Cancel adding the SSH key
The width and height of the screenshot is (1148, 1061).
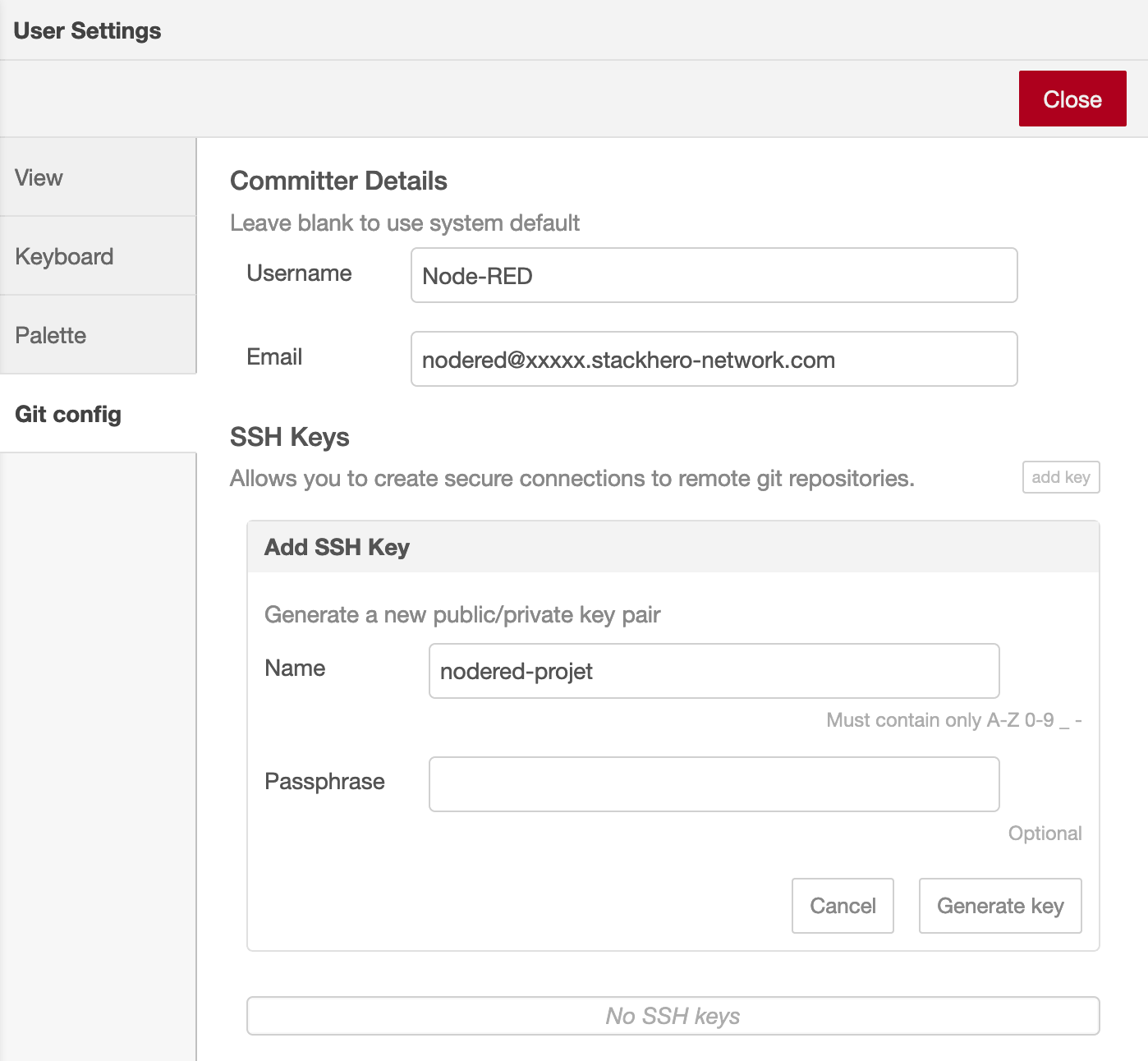click(843, 906)
